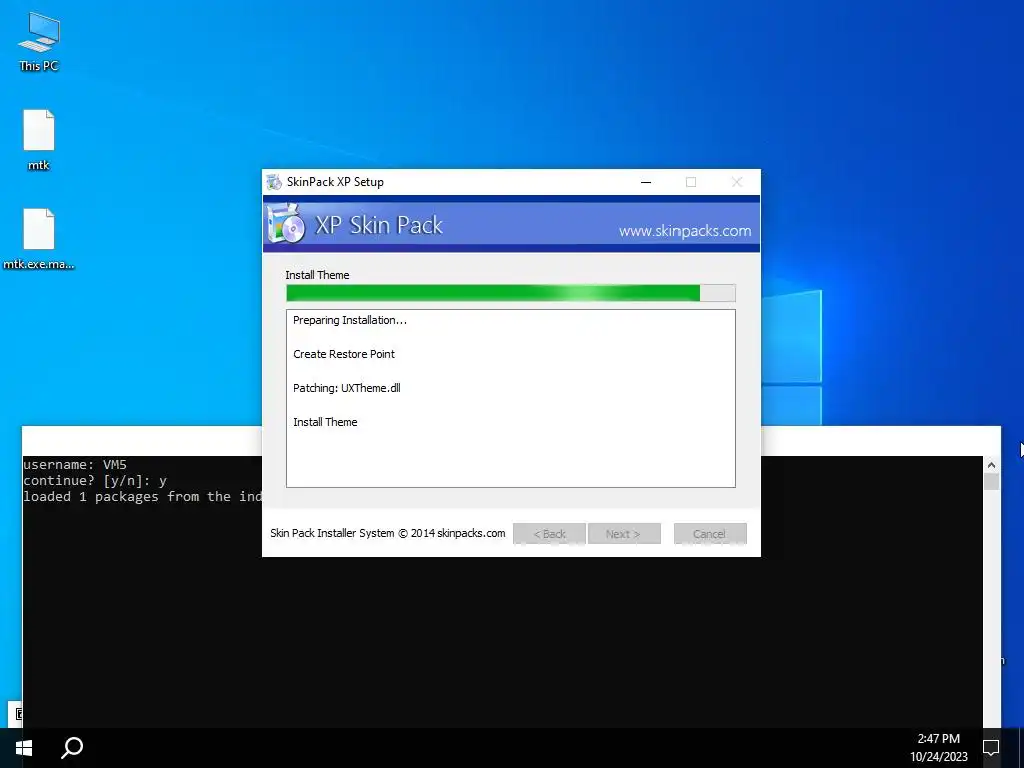Open the Windows Start menu
This screenshot has width=1024, height=768.
(x=24, y=748)
